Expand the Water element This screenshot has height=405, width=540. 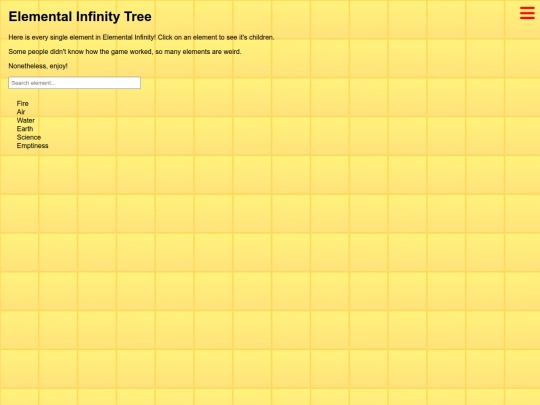click(x=25, y=120)
